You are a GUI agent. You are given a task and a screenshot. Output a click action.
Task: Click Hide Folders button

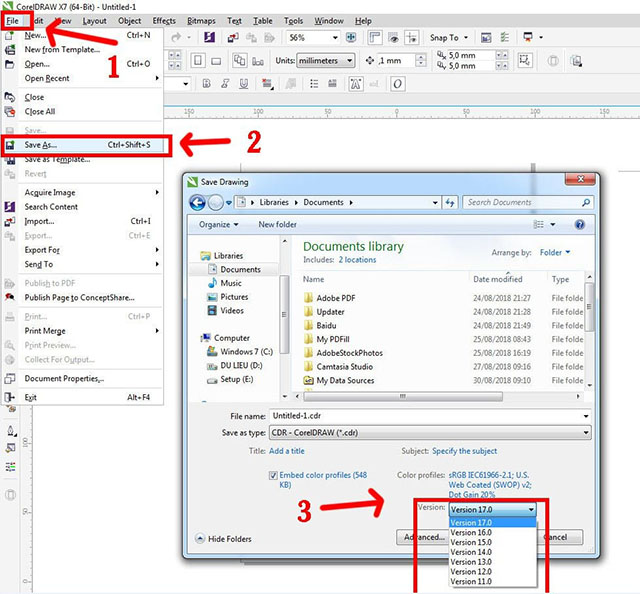click(223, 539)
